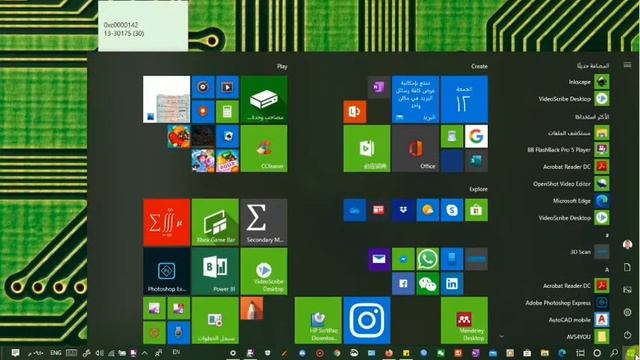Open the Microsoft Store tile

[476, 210]
